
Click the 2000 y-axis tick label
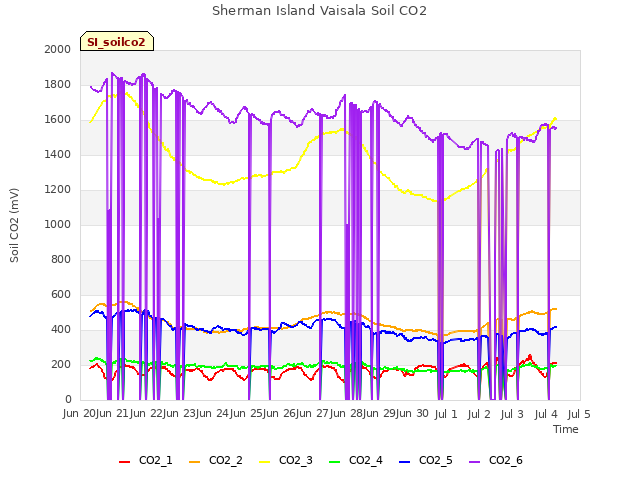[58, 49]
